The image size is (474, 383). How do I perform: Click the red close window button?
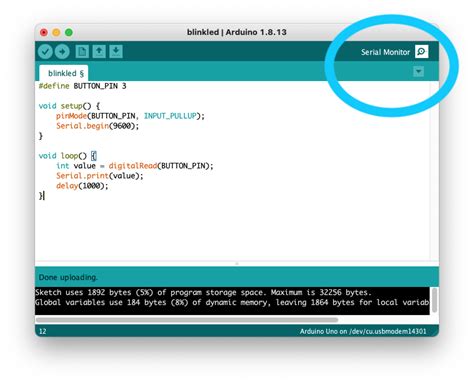click(44, 32)
